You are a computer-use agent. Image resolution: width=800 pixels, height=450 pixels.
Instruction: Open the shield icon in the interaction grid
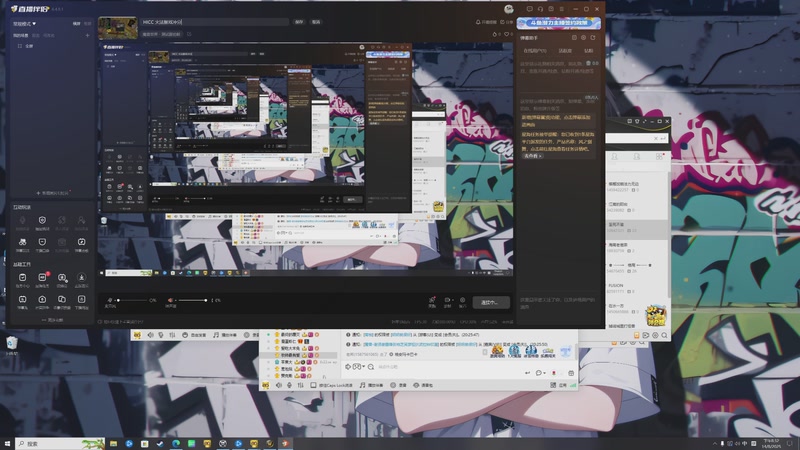click(x=42, y=220)
